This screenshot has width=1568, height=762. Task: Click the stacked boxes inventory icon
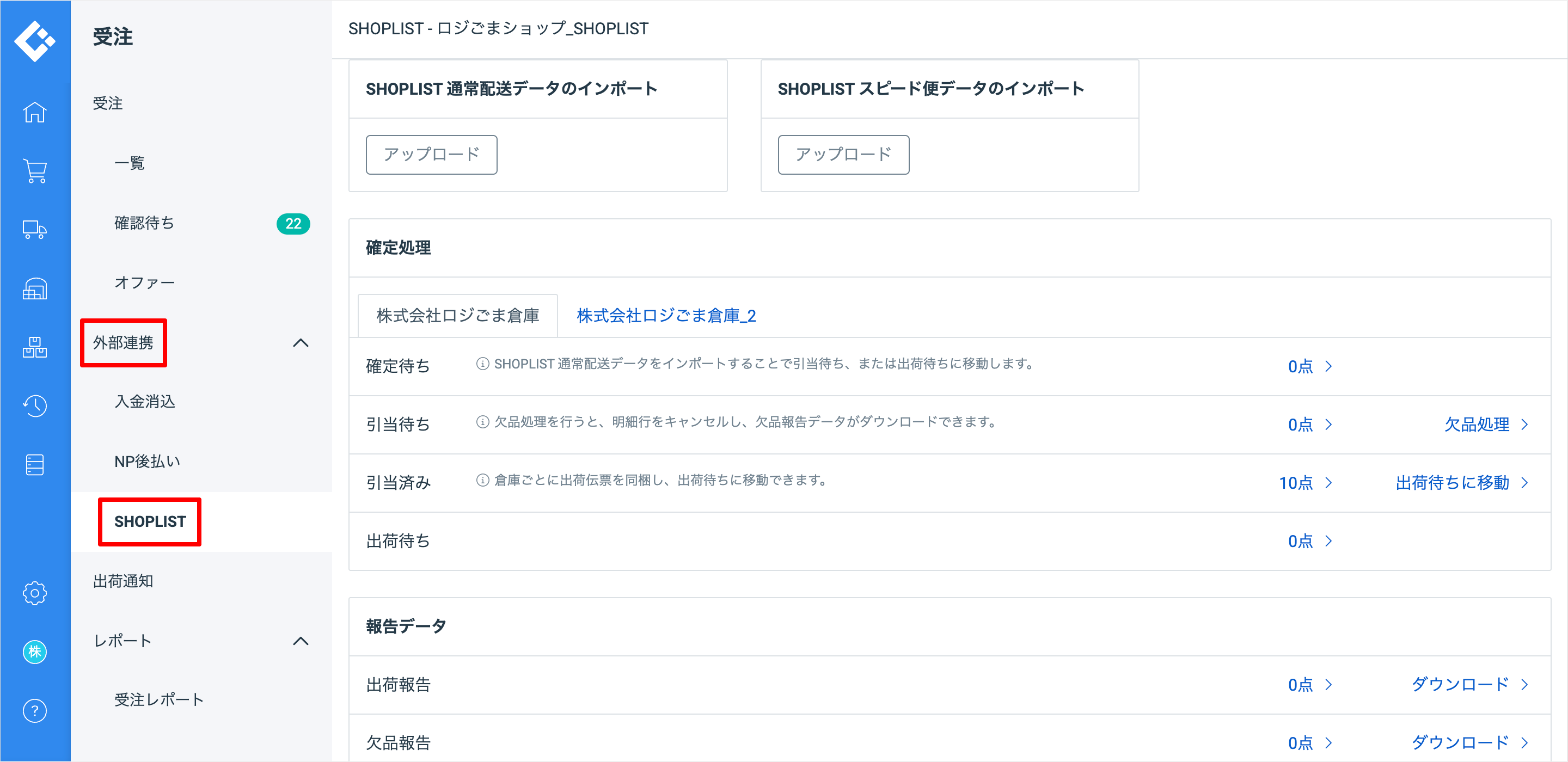pyautogui.click(x=35, y=347)
